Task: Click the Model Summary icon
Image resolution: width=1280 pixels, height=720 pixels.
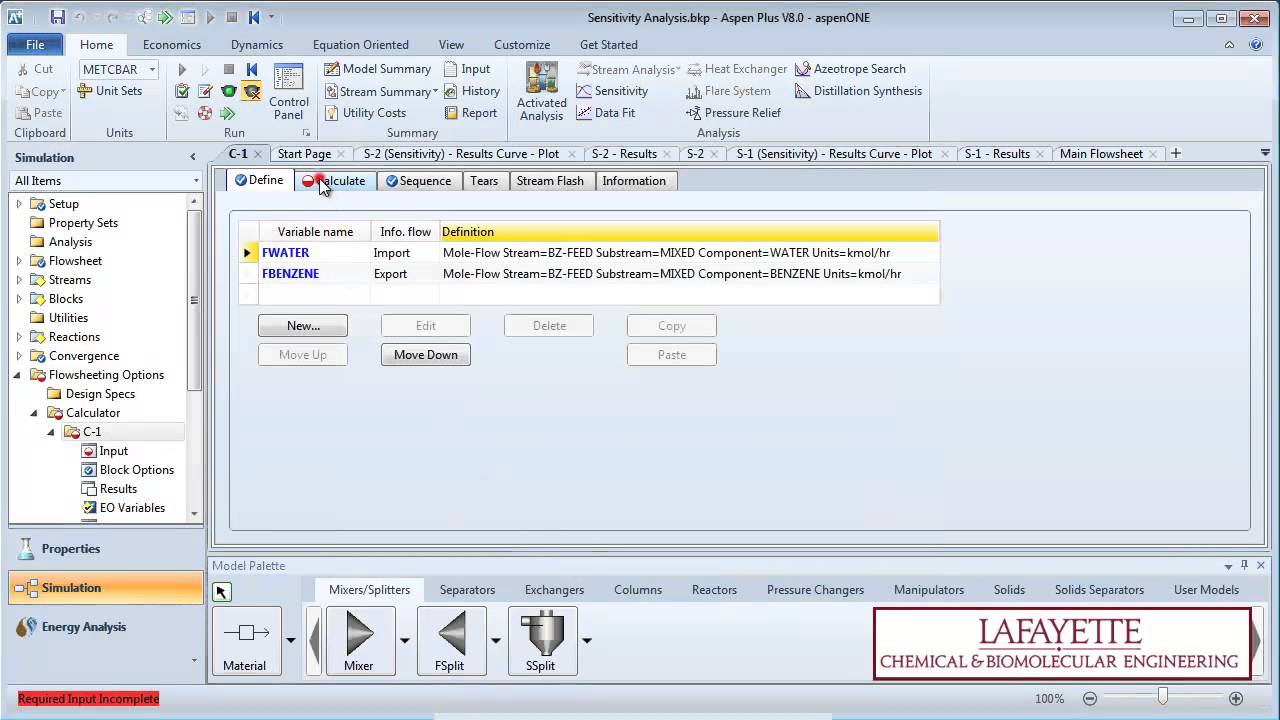Action: [332, 69]
